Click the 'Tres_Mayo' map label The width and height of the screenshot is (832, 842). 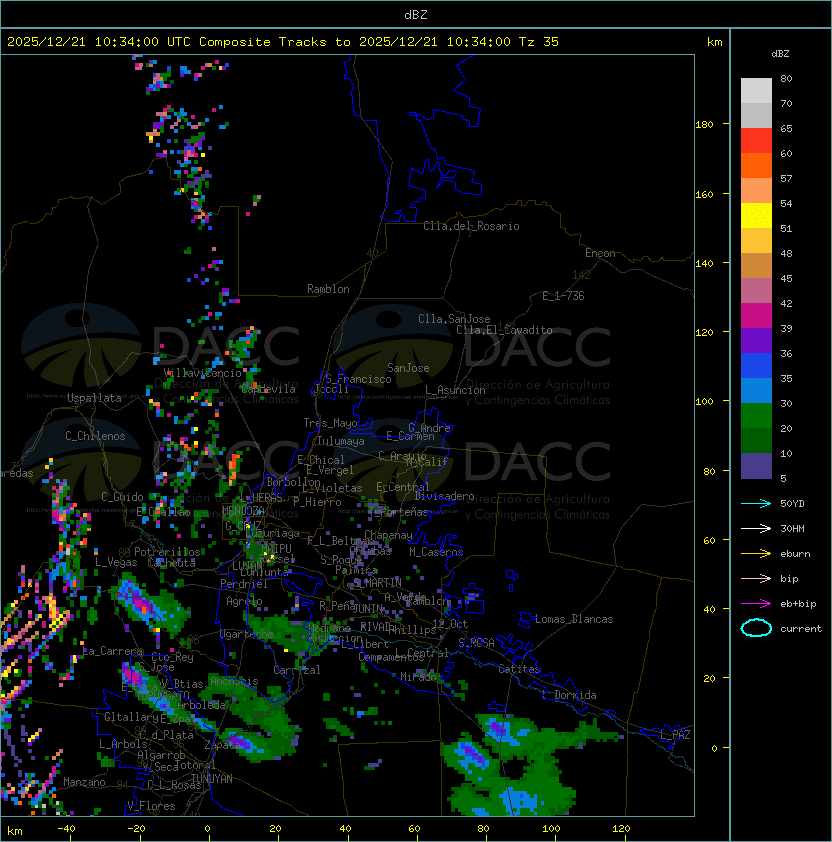330,423
